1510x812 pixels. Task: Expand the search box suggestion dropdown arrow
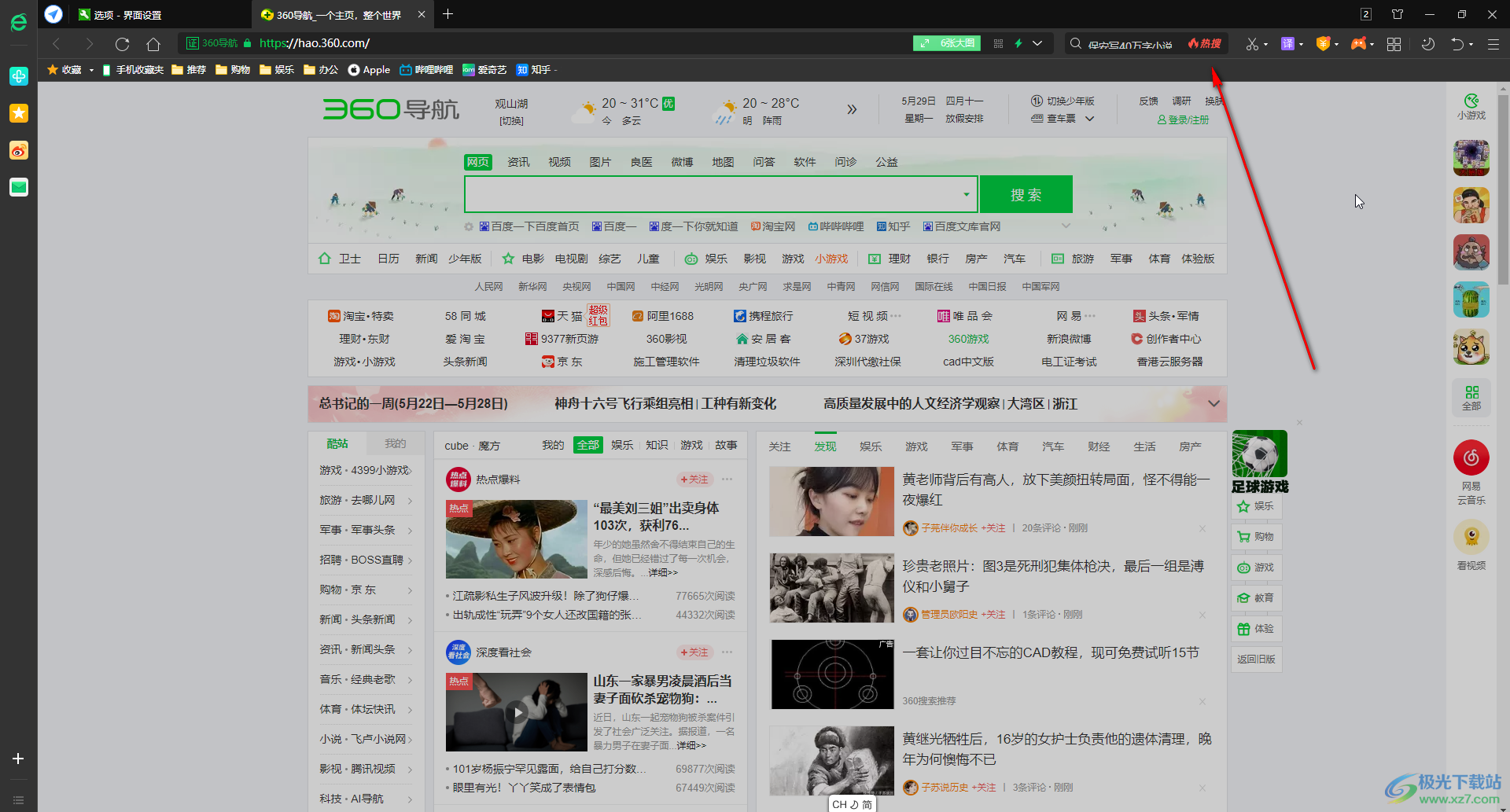pyautogui.click(x=967, y=194)
